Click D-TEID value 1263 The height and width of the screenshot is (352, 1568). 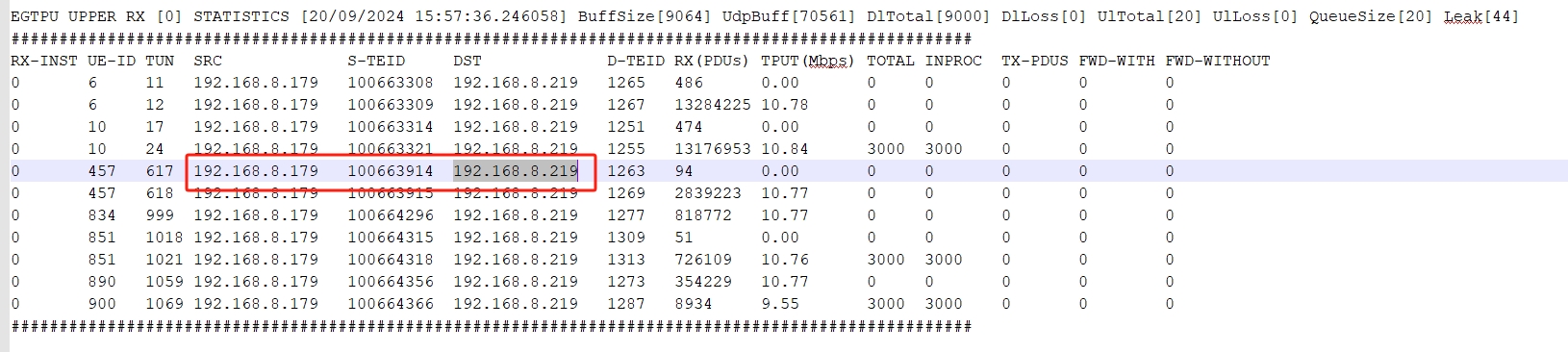pyautogui.click(x=626, y=171)
